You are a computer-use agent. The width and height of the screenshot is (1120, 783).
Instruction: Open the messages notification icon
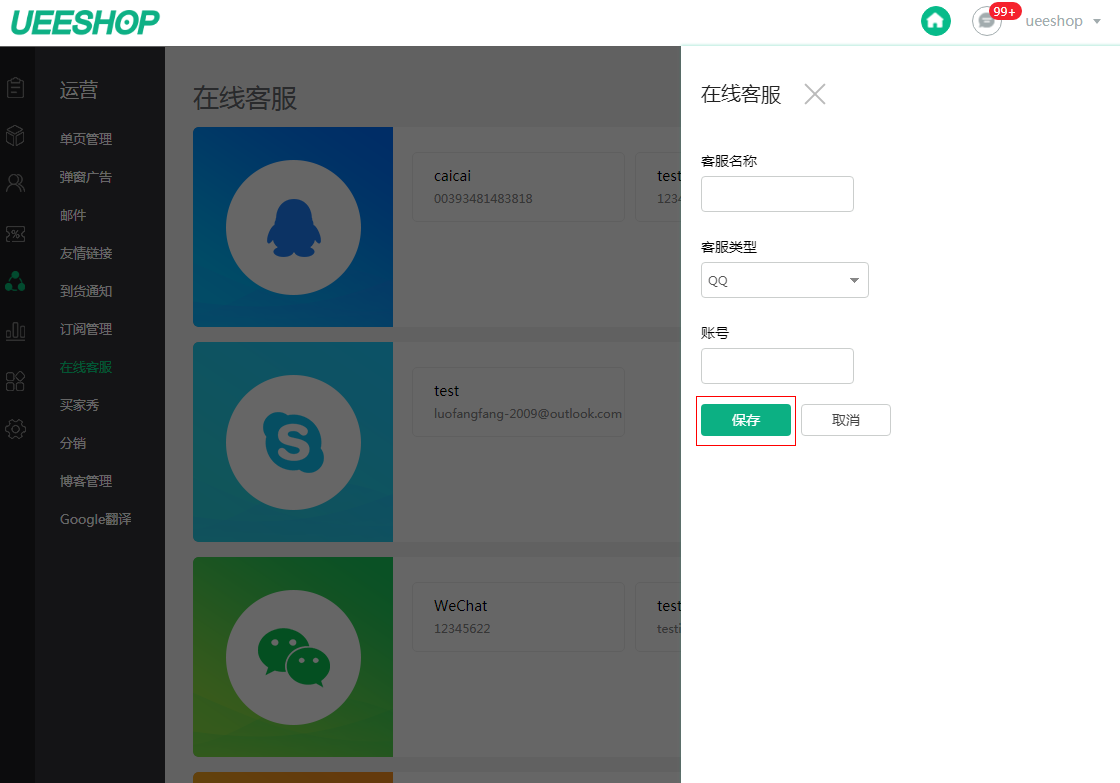coord(986,21)
